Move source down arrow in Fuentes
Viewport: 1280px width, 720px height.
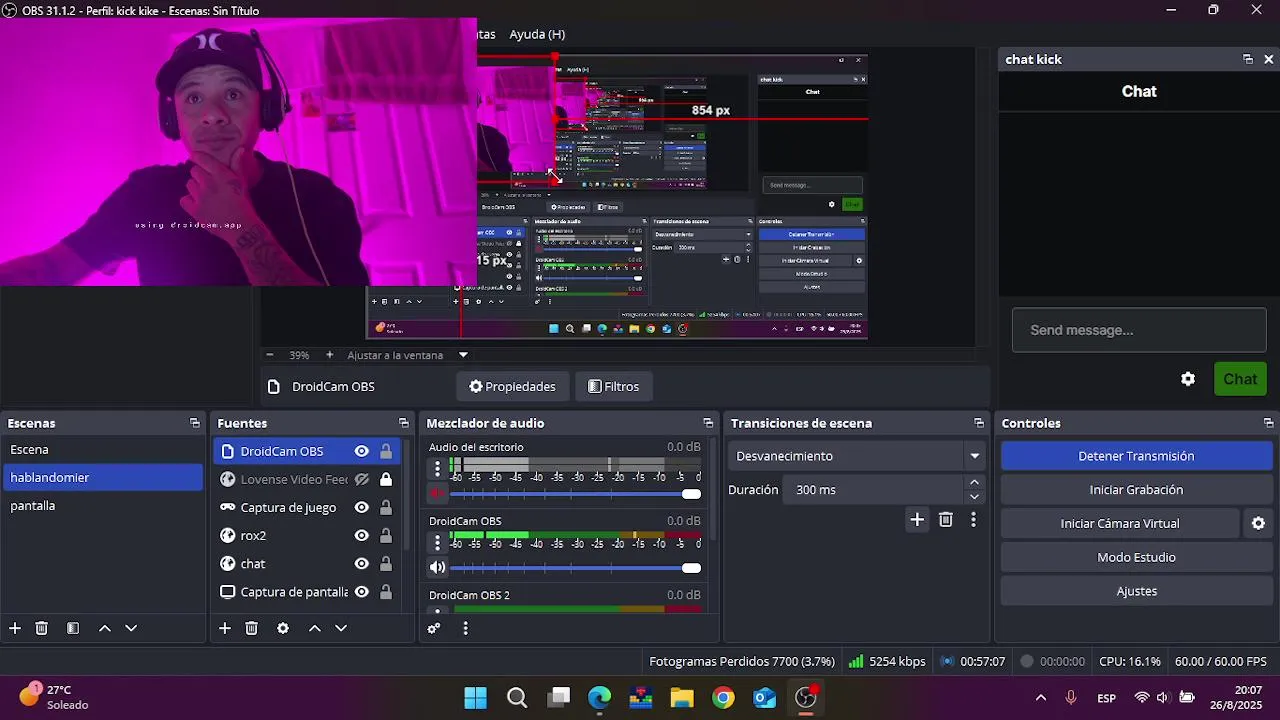pyautogui.click(x=341, y=628)
